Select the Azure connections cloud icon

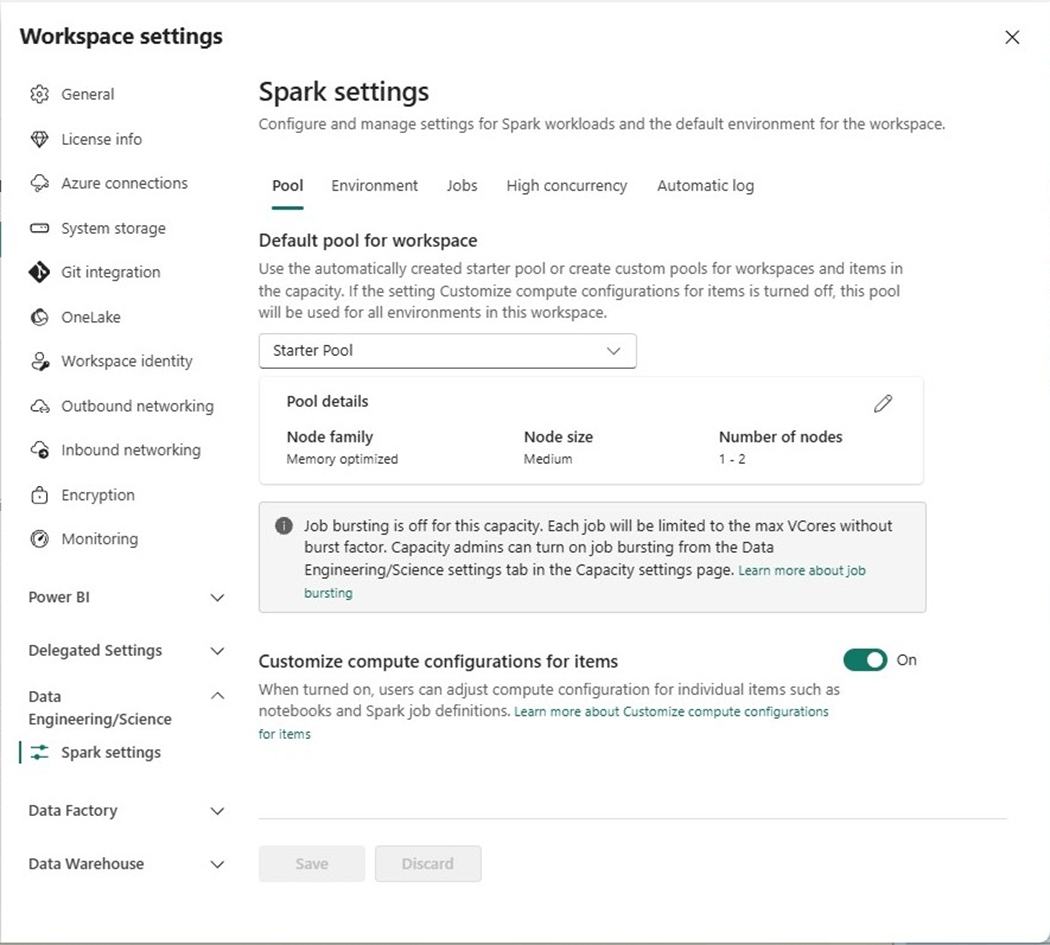(x=40, y=184)
